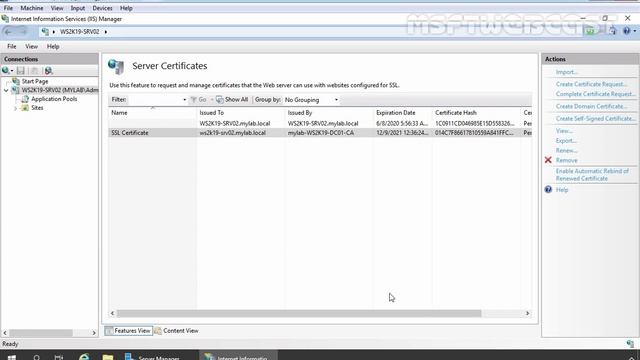Click the certificates list horizontal scrollbar thumb
The width and height of the screenshot is (640, 360).
[299, 313]
